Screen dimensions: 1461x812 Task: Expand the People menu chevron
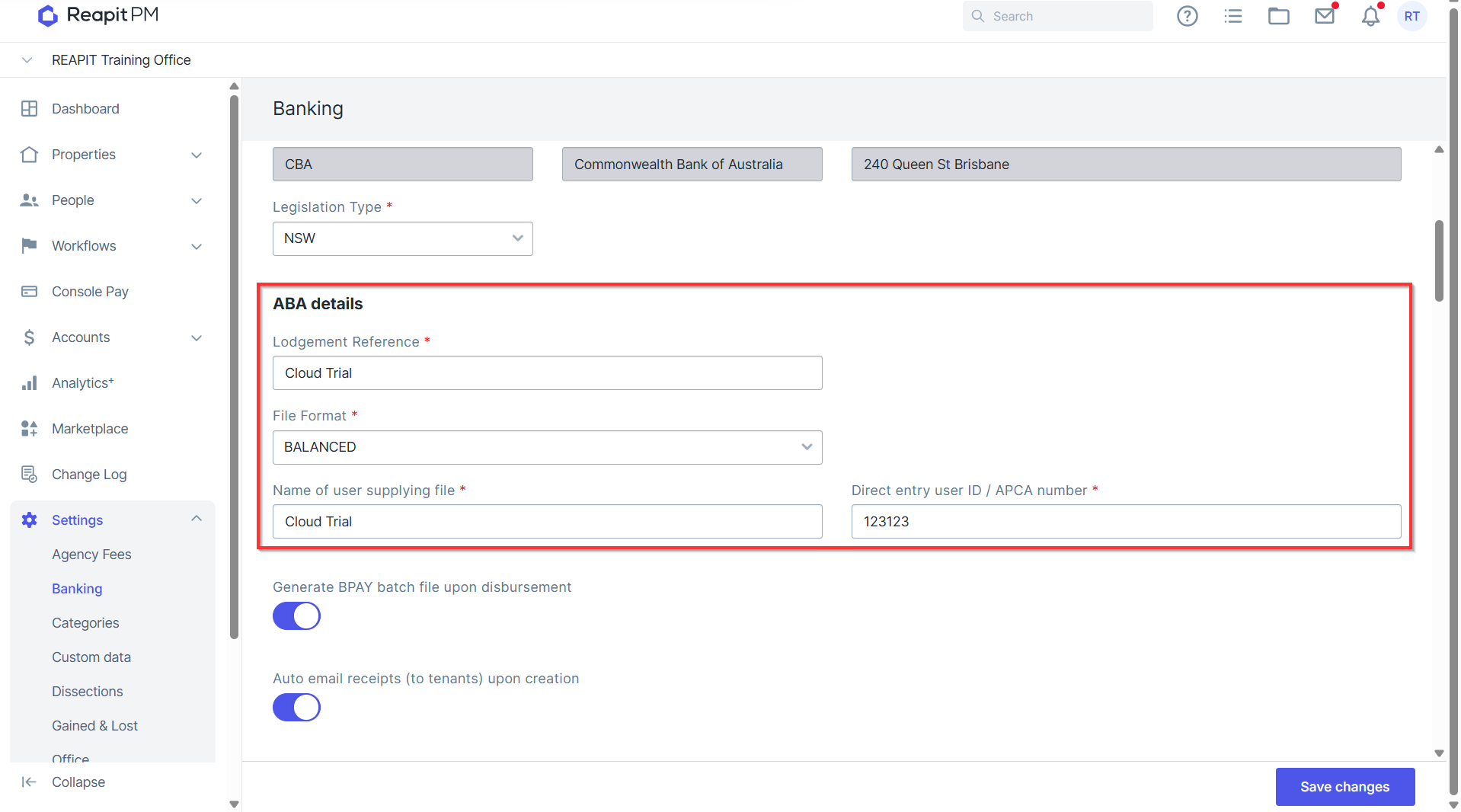tap(197, 200)
